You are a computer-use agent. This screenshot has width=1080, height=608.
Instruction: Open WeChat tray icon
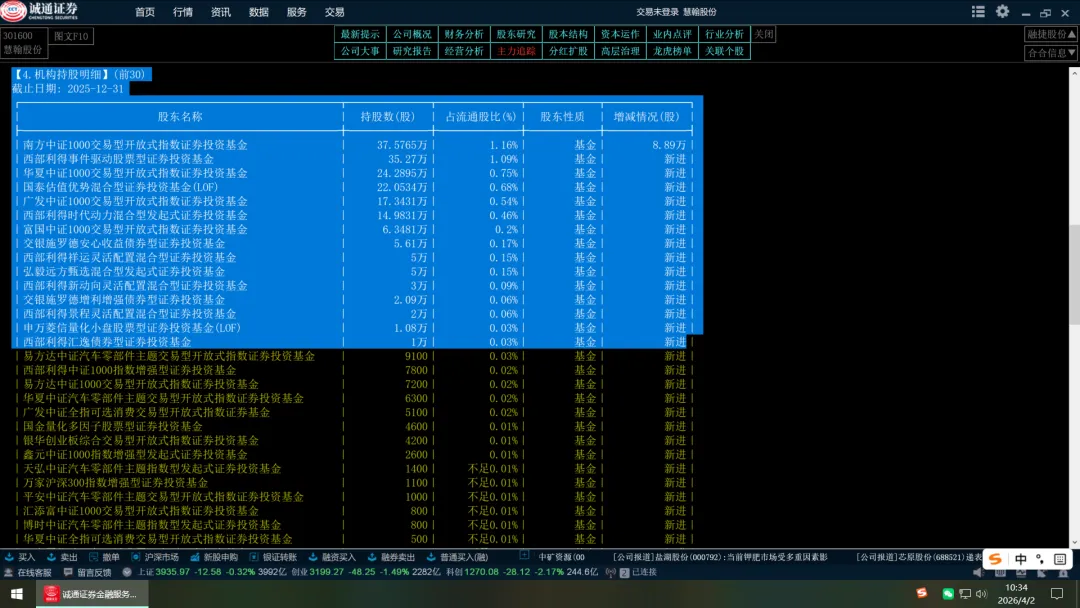(x=948, y=594)
